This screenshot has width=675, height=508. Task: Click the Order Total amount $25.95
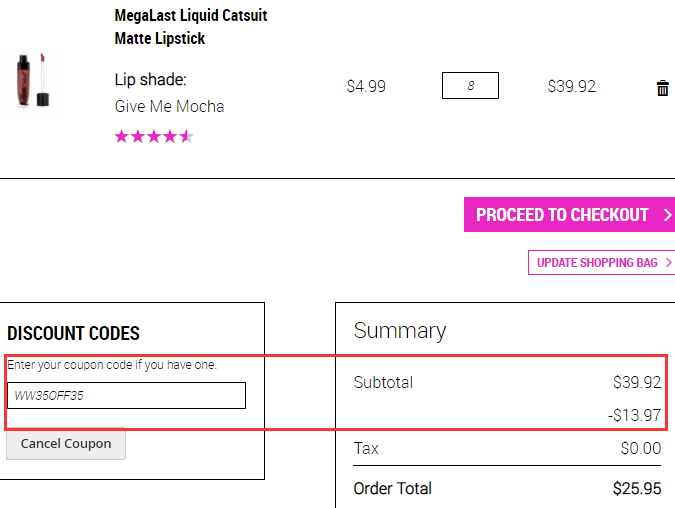tap(637, 489)
